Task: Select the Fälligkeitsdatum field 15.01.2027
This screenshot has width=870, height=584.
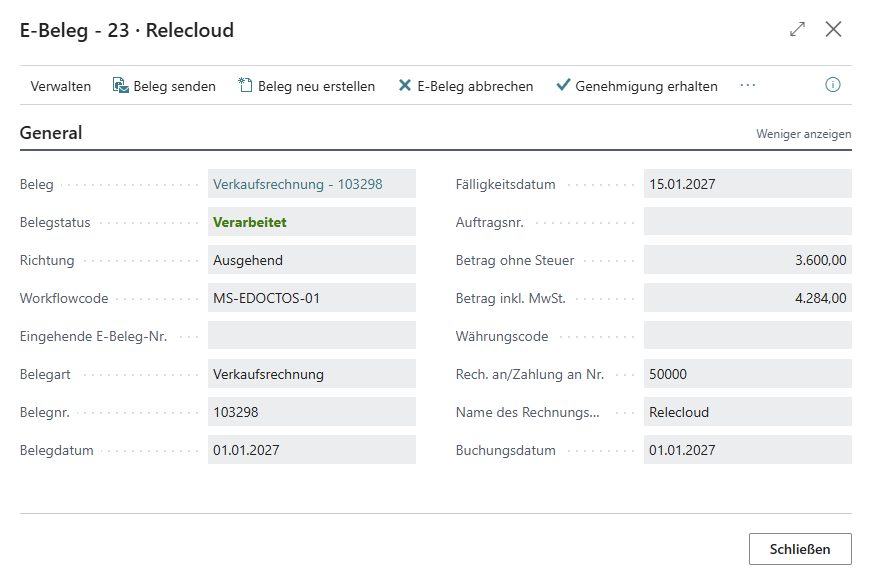Action: 748,184
